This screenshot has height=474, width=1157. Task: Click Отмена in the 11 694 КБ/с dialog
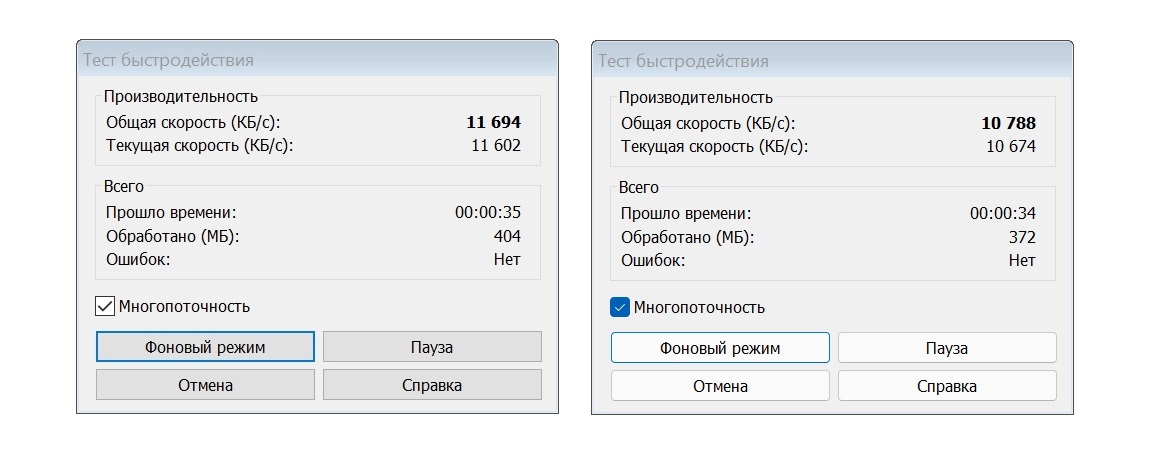[205, 385]
